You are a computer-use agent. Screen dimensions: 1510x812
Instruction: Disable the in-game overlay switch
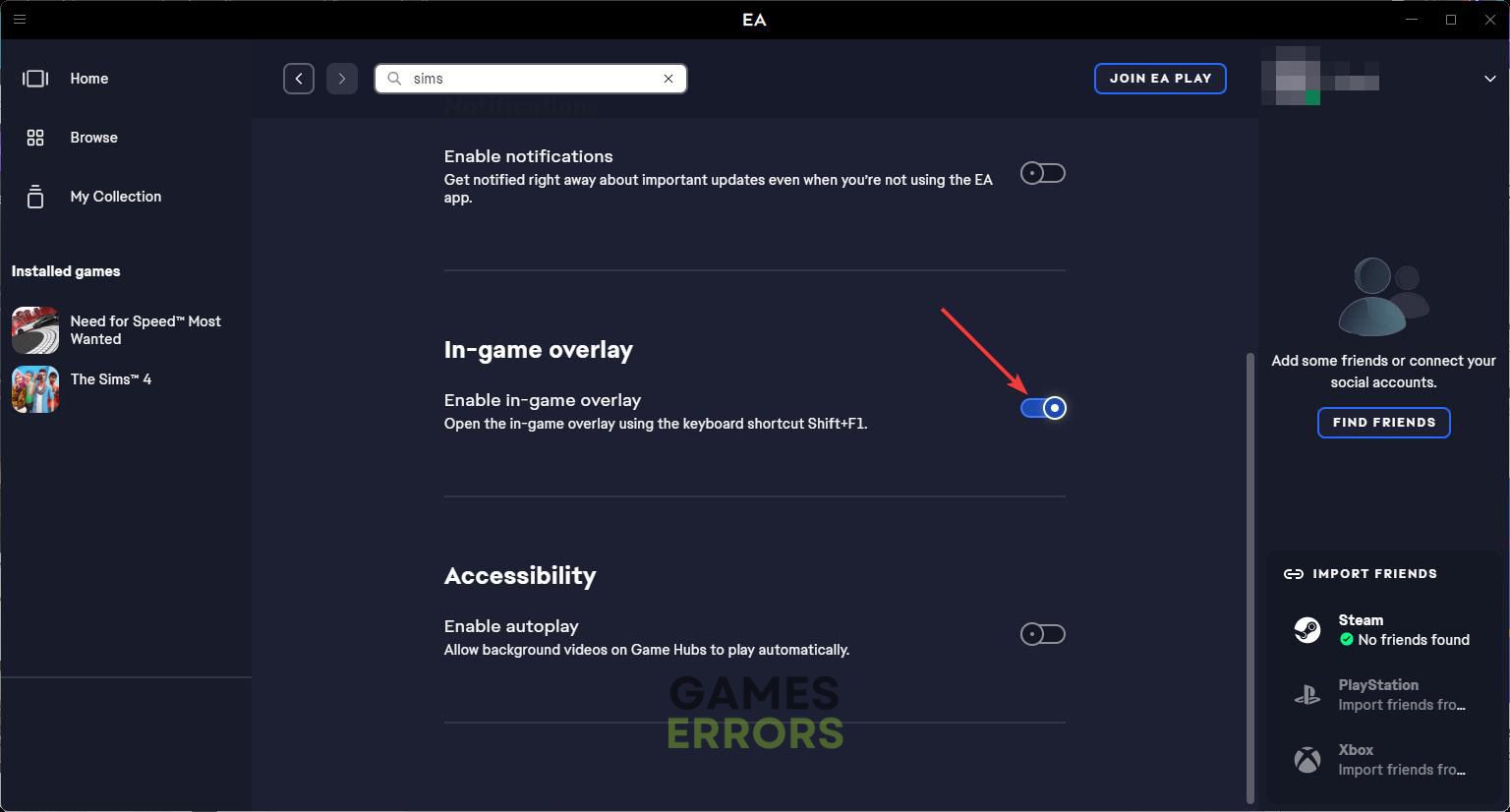click(1042, 408)
